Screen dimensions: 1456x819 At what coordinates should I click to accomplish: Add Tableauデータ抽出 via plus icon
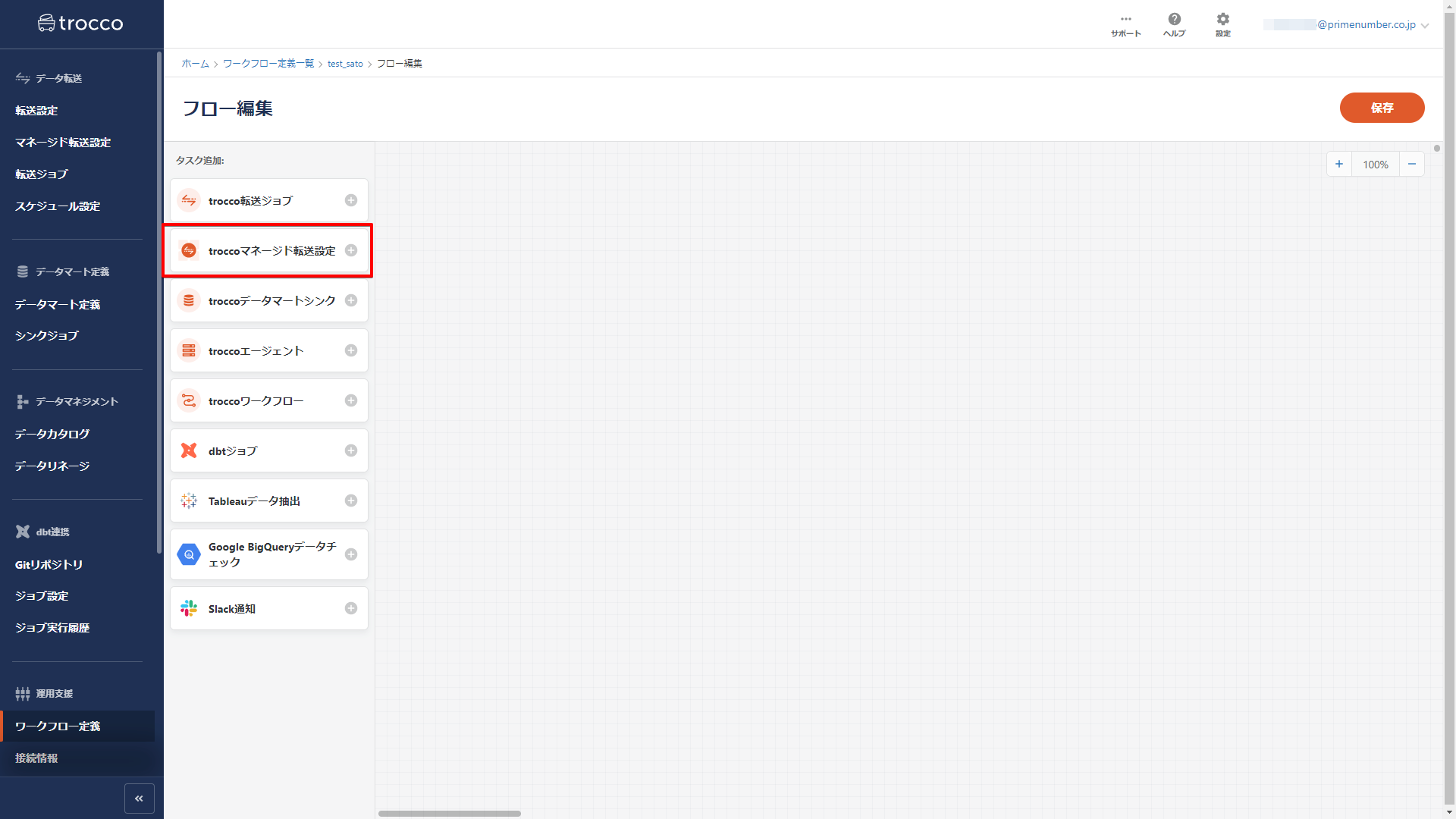pos(351,500)
